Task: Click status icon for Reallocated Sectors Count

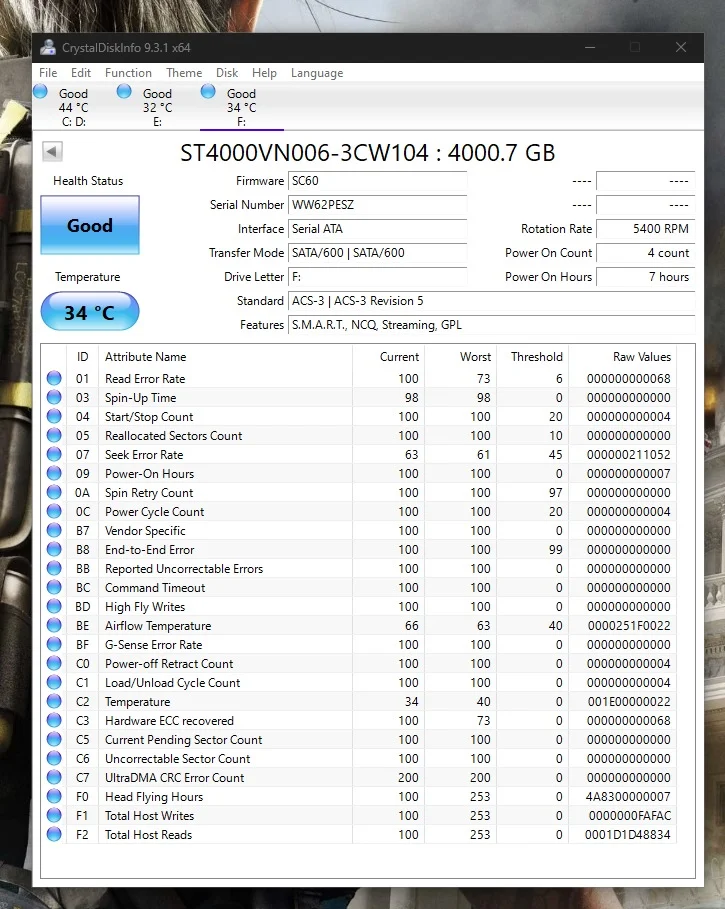Action: pyautogui.click(x=54, y=435)
